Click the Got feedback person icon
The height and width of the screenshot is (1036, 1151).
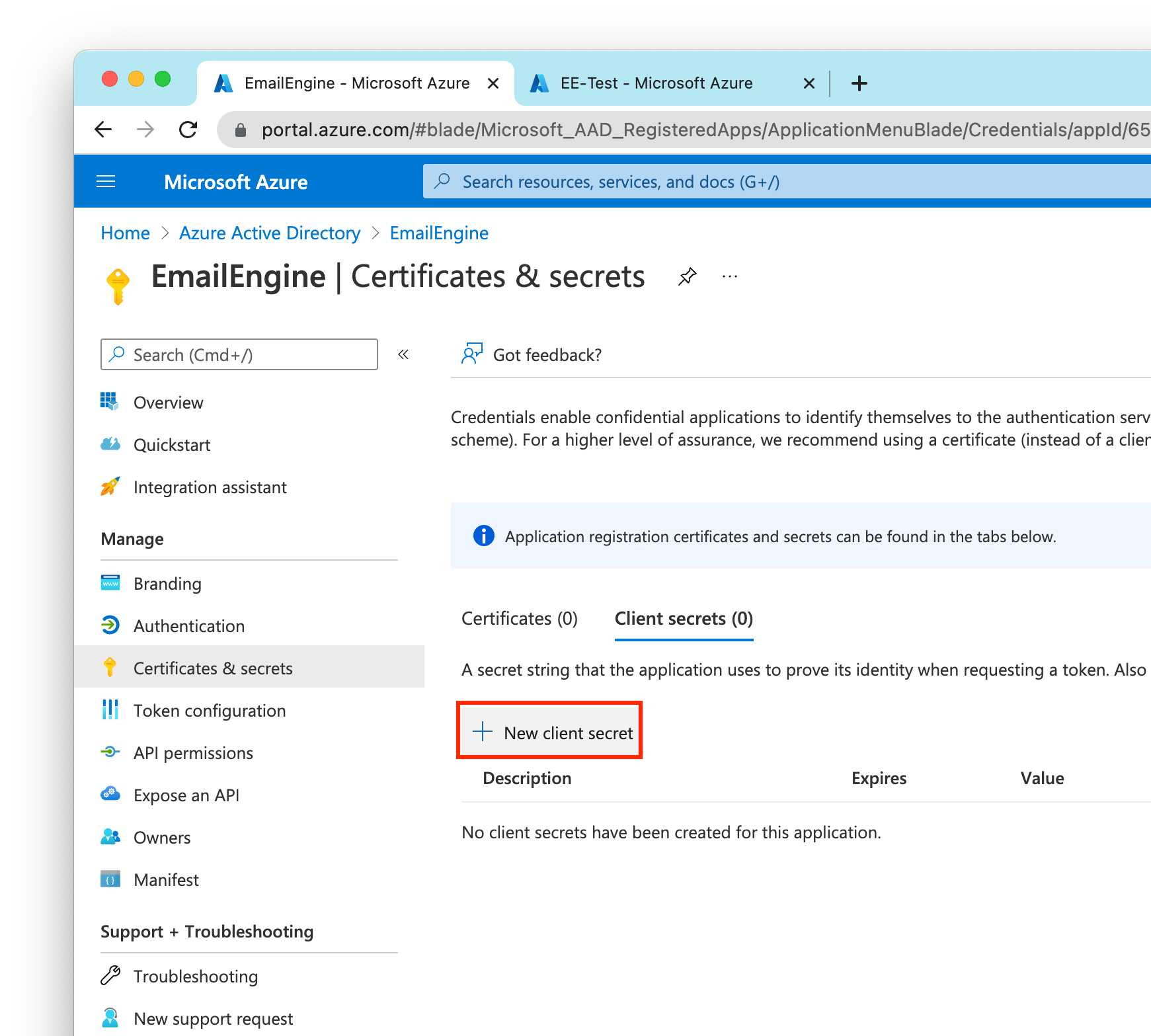(472, 354)
